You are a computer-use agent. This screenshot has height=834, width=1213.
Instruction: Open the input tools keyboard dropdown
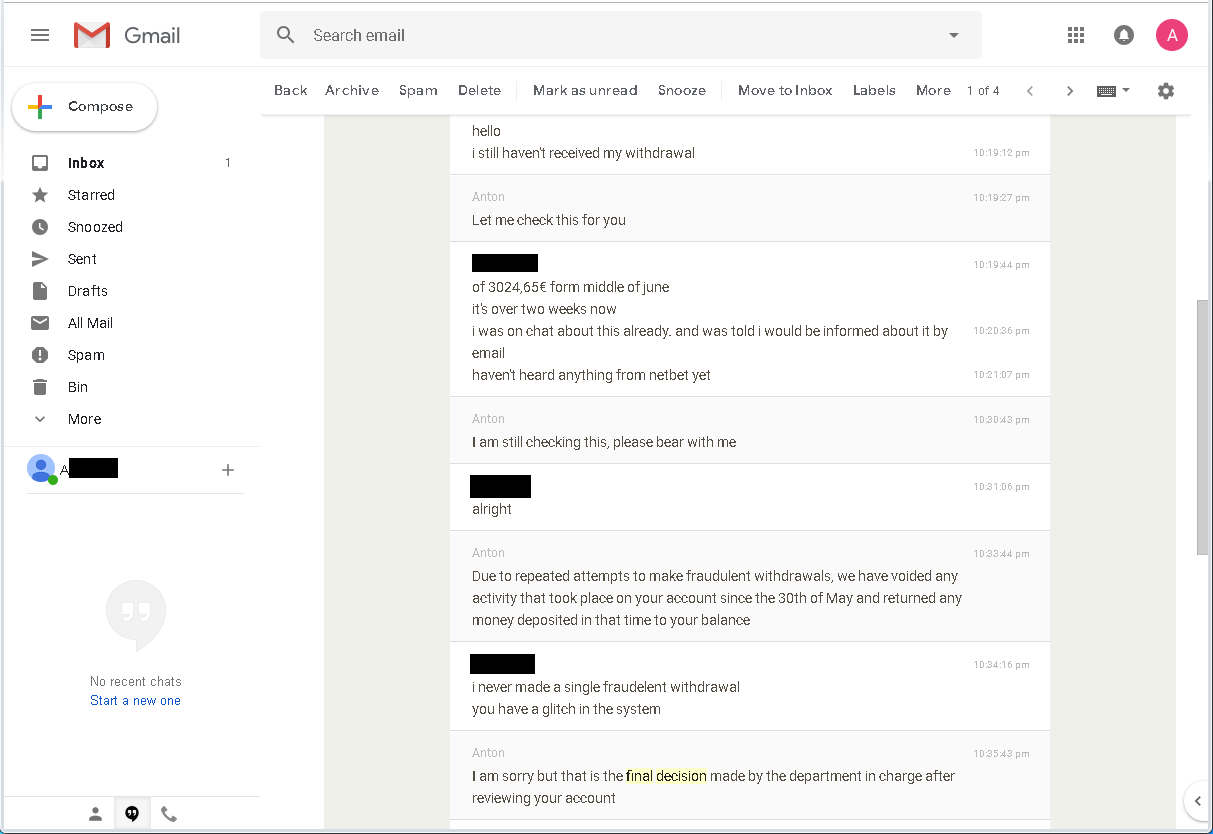1113,91
